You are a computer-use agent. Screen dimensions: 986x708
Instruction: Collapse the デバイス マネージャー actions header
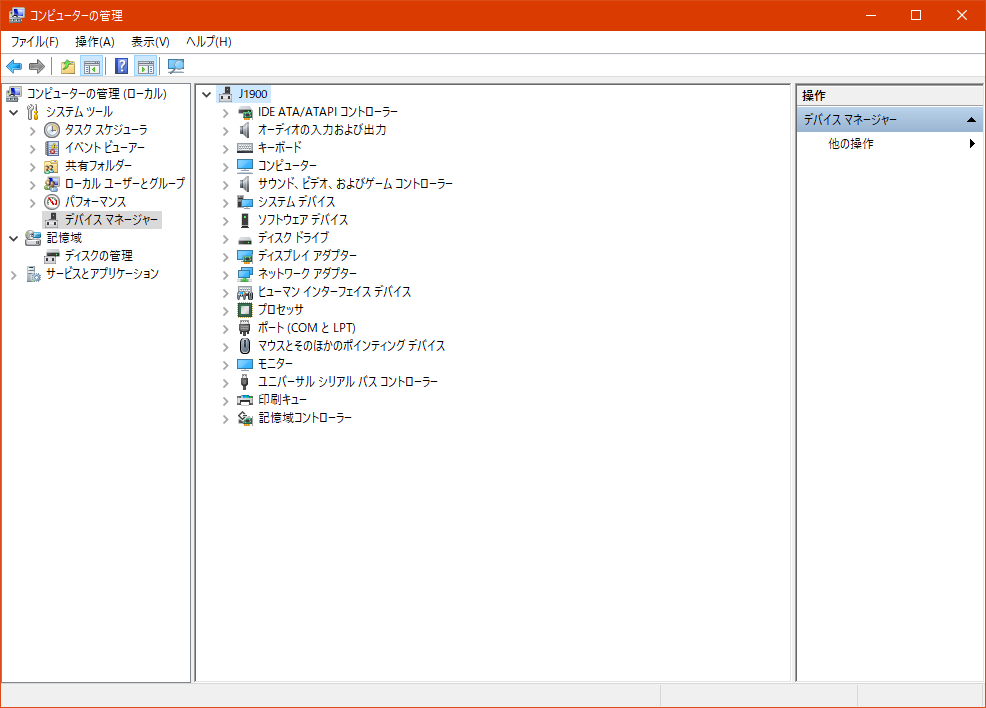coord(970,120)
